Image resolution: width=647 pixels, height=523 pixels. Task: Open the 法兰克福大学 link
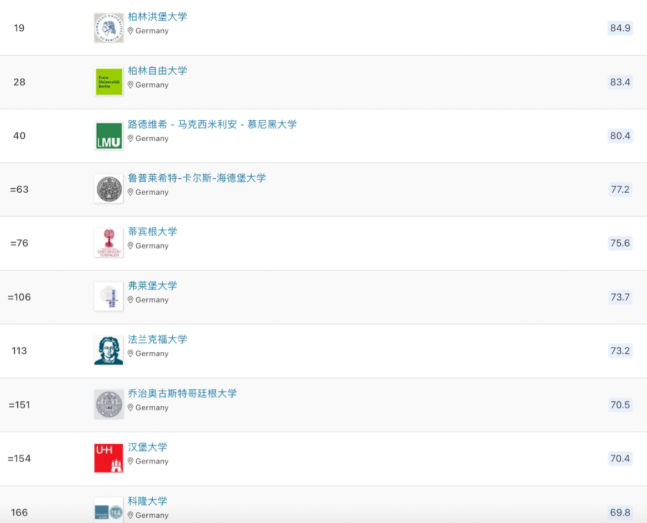coord(157,339)
